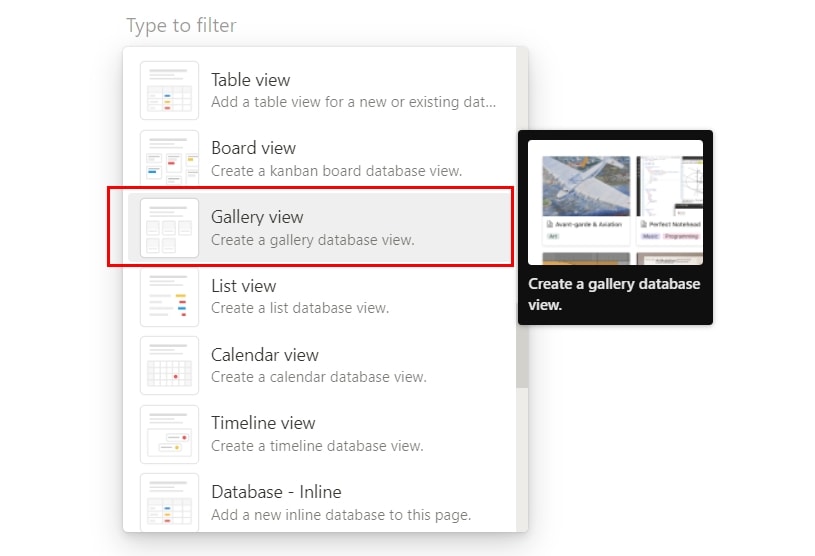The image size is (815, 556).
Task: Click the Calendar view icon
Action: (169, 365)
